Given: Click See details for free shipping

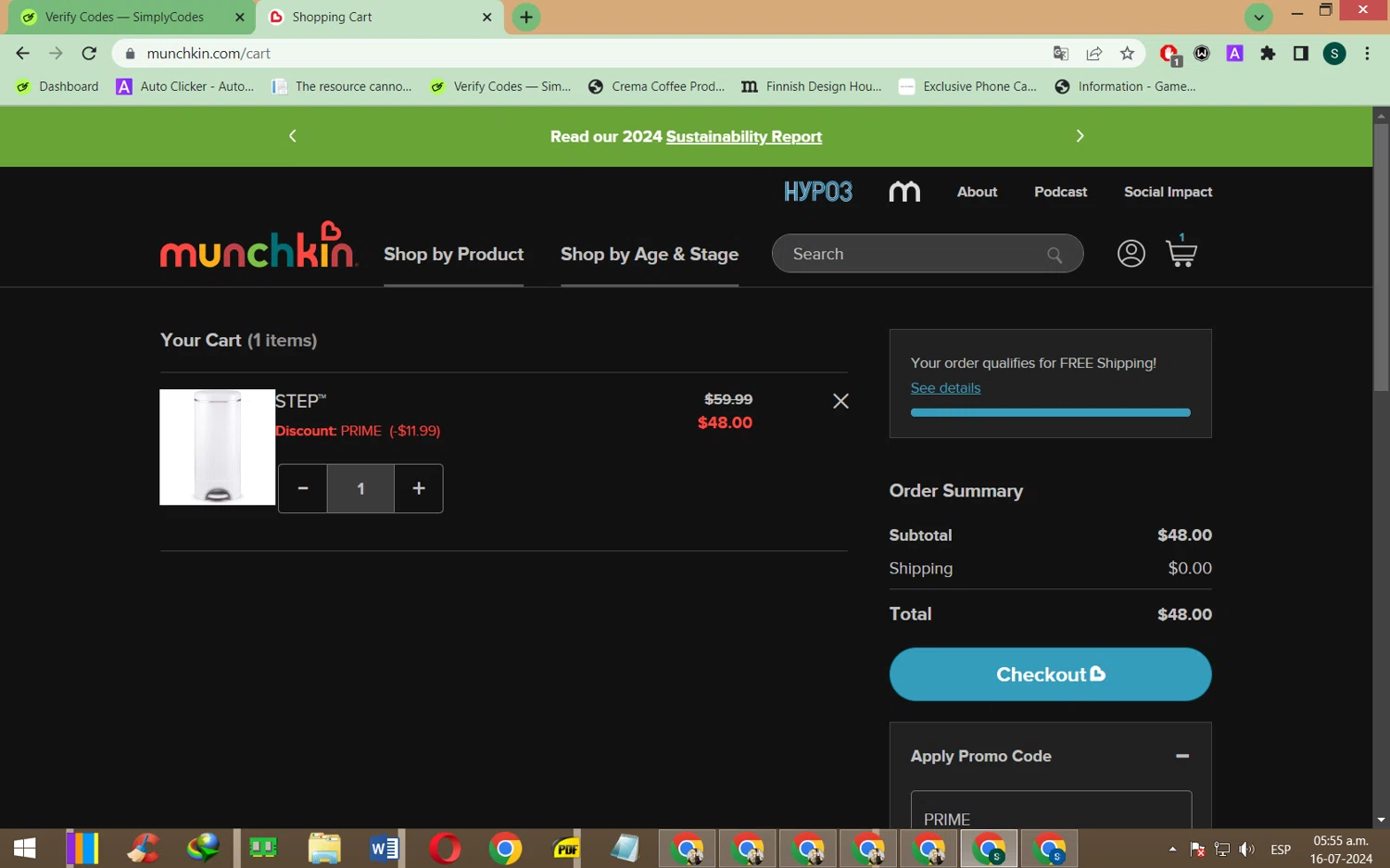Looking at the screenshot, I should tap(945, 388).
